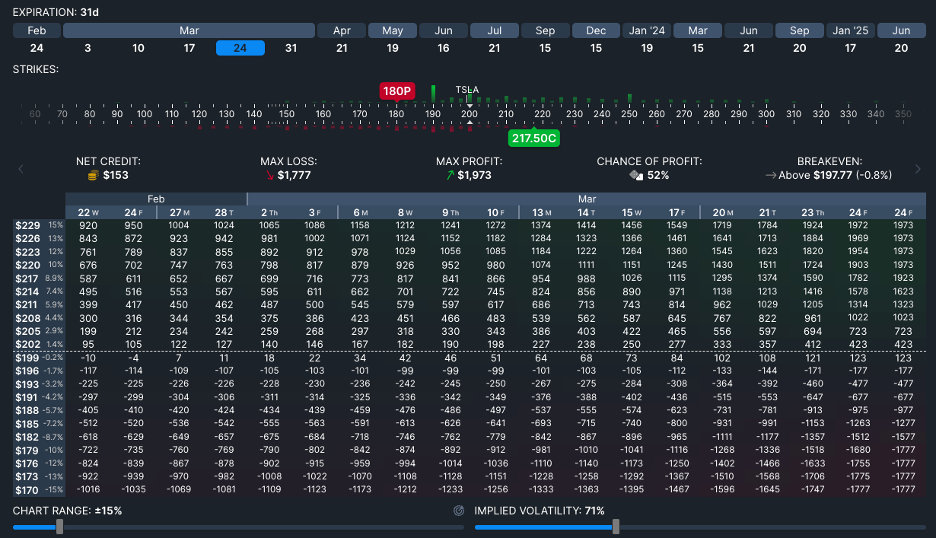Choose the Mar 31 expiration date

click(291, 48)
